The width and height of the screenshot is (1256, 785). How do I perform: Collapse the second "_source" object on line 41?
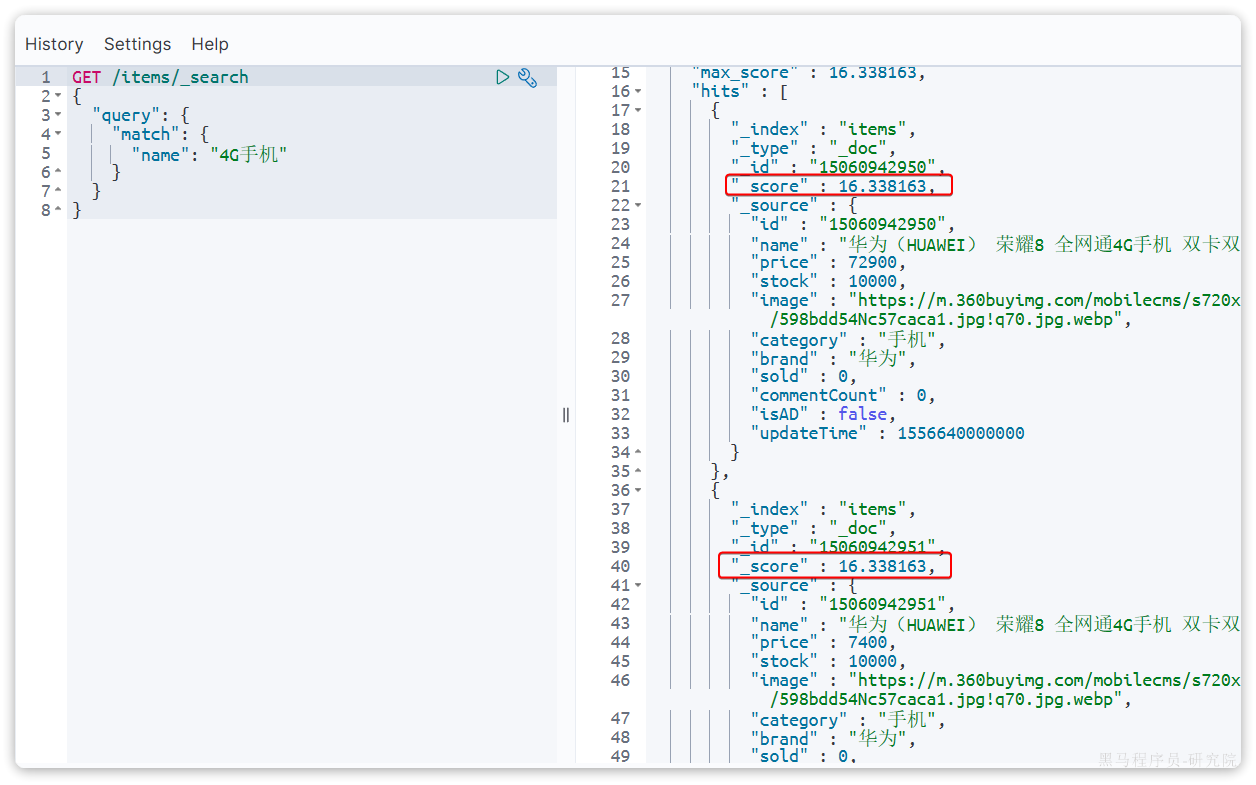(637, 585)
